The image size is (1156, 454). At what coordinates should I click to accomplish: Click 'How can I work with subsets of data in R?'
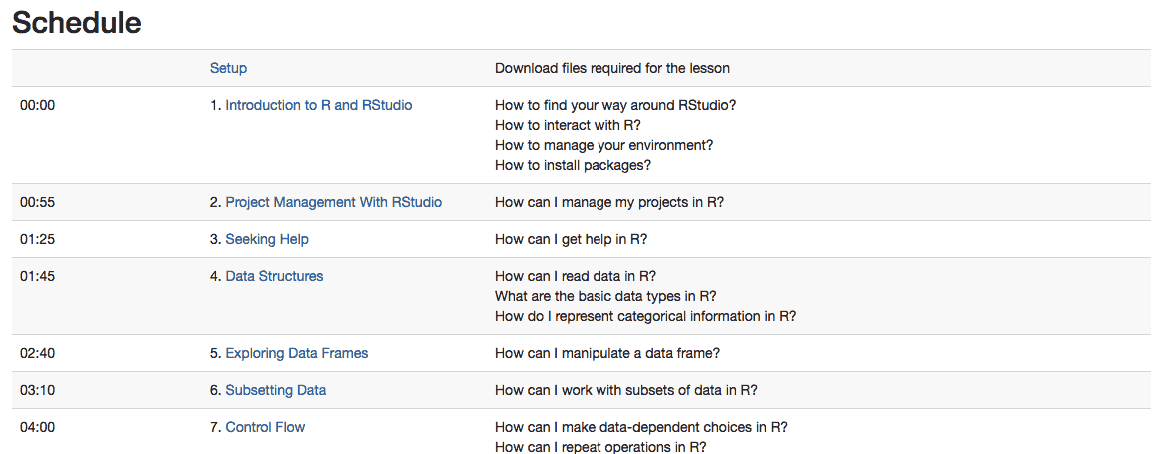pyautogui.click(x=627, y=391)
